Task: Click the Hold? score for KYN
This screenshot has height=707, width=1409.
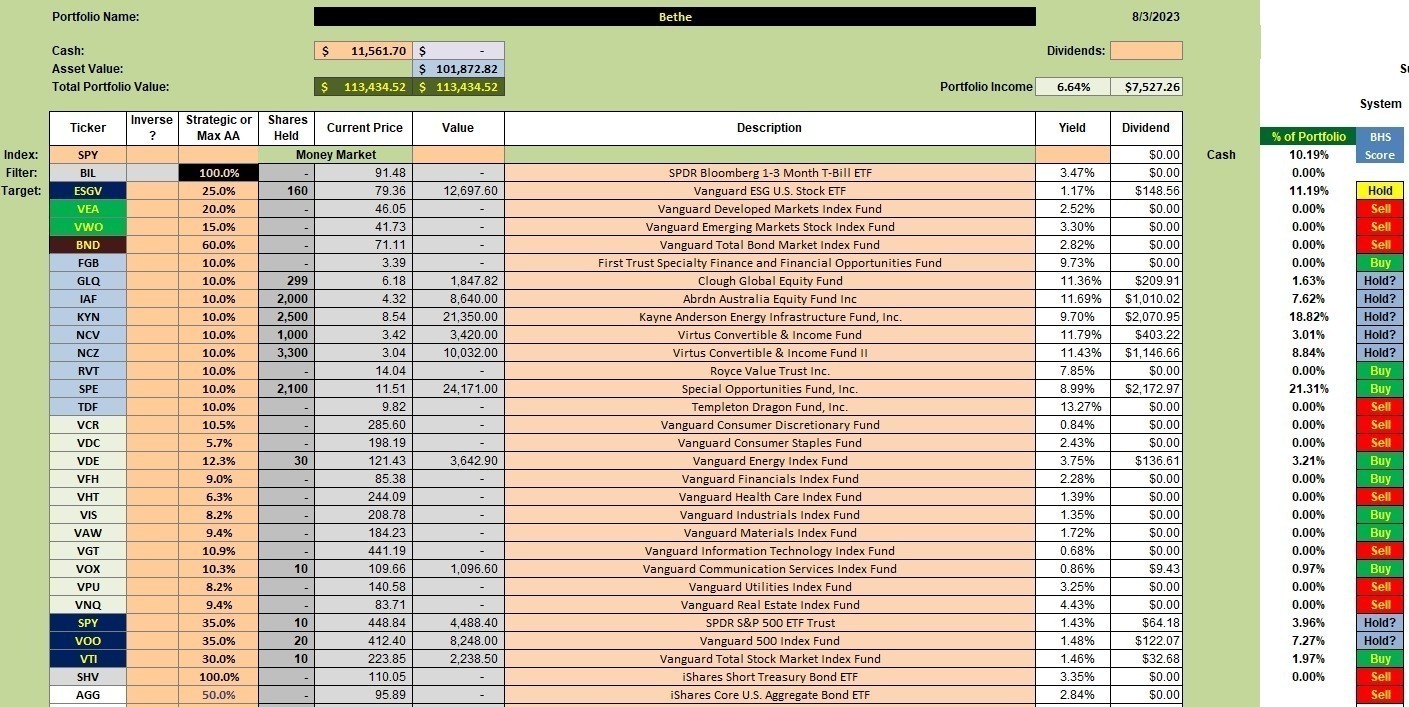Action: (x=1380, y=317)
